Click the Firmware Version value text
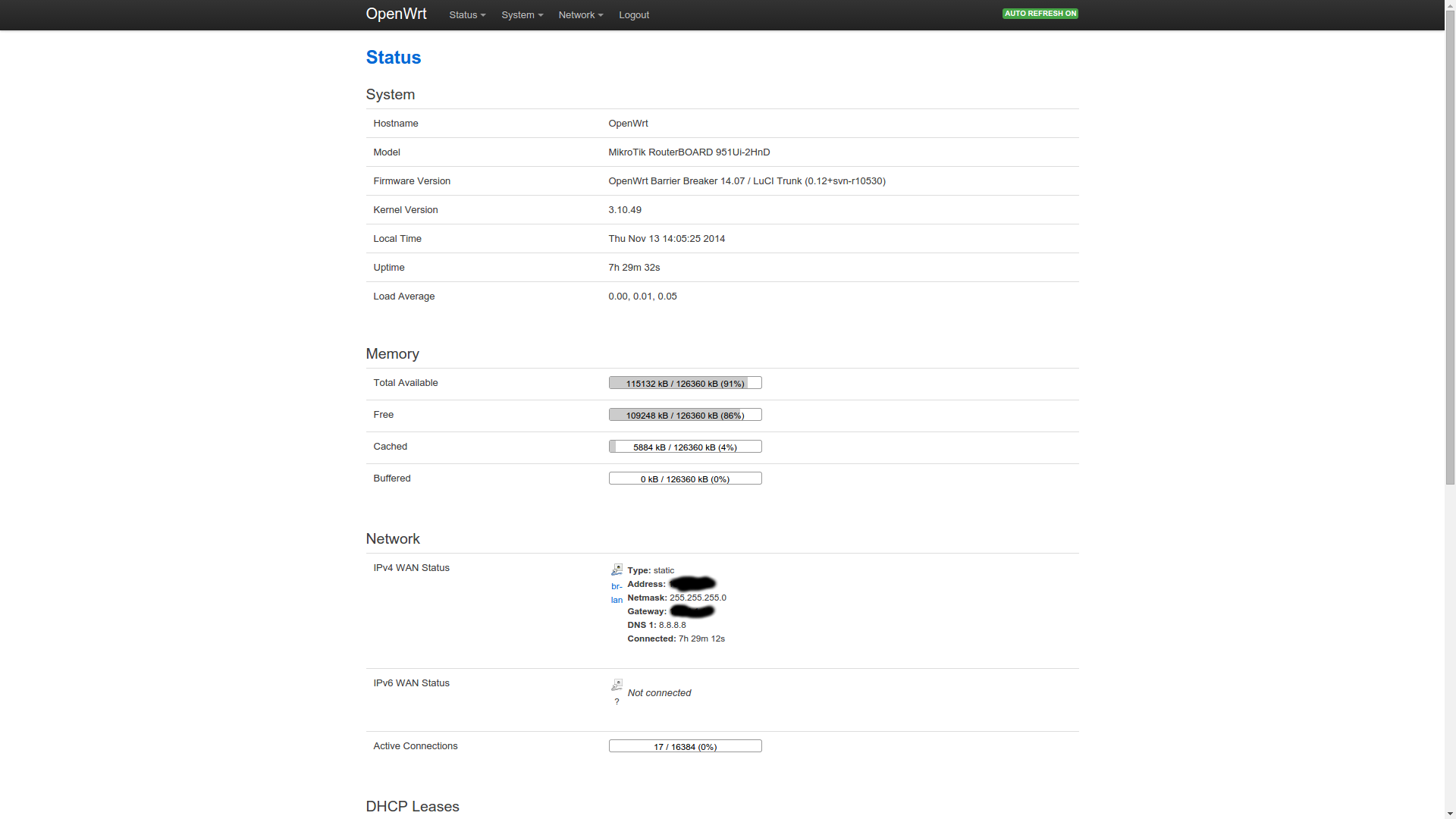The width and height of the screenshot is (1456, 819). 746,181
